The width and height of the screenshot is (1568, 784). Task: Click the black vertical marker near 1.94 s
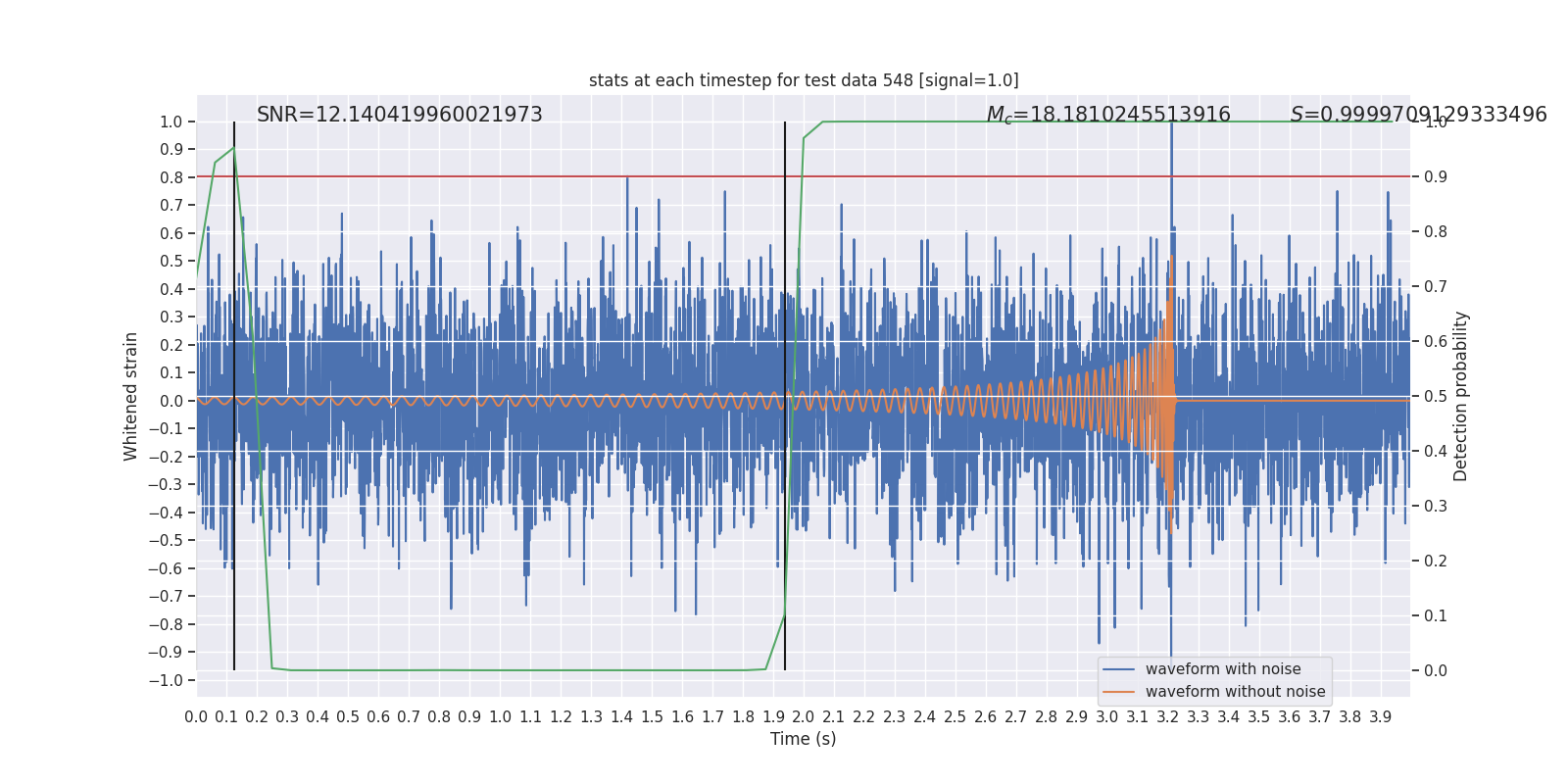(x=785, y=396)
